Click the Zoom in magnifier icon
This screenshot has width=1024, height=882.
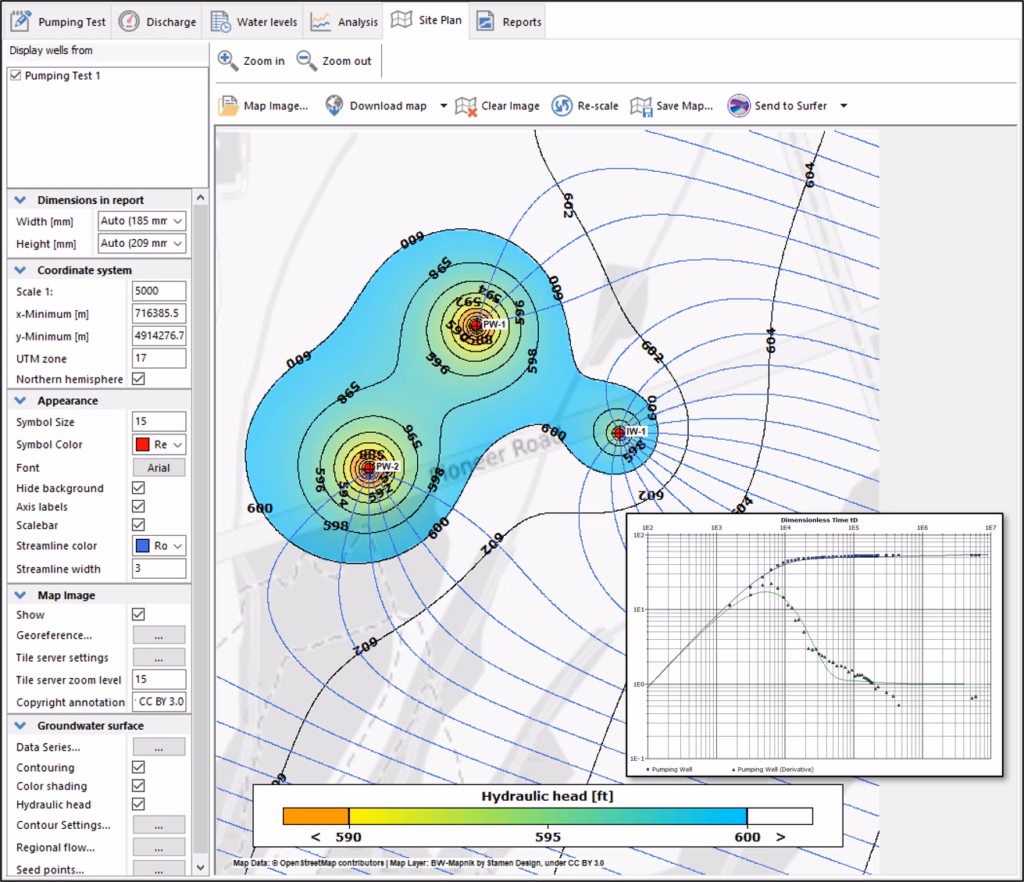(x=228, y=61)
